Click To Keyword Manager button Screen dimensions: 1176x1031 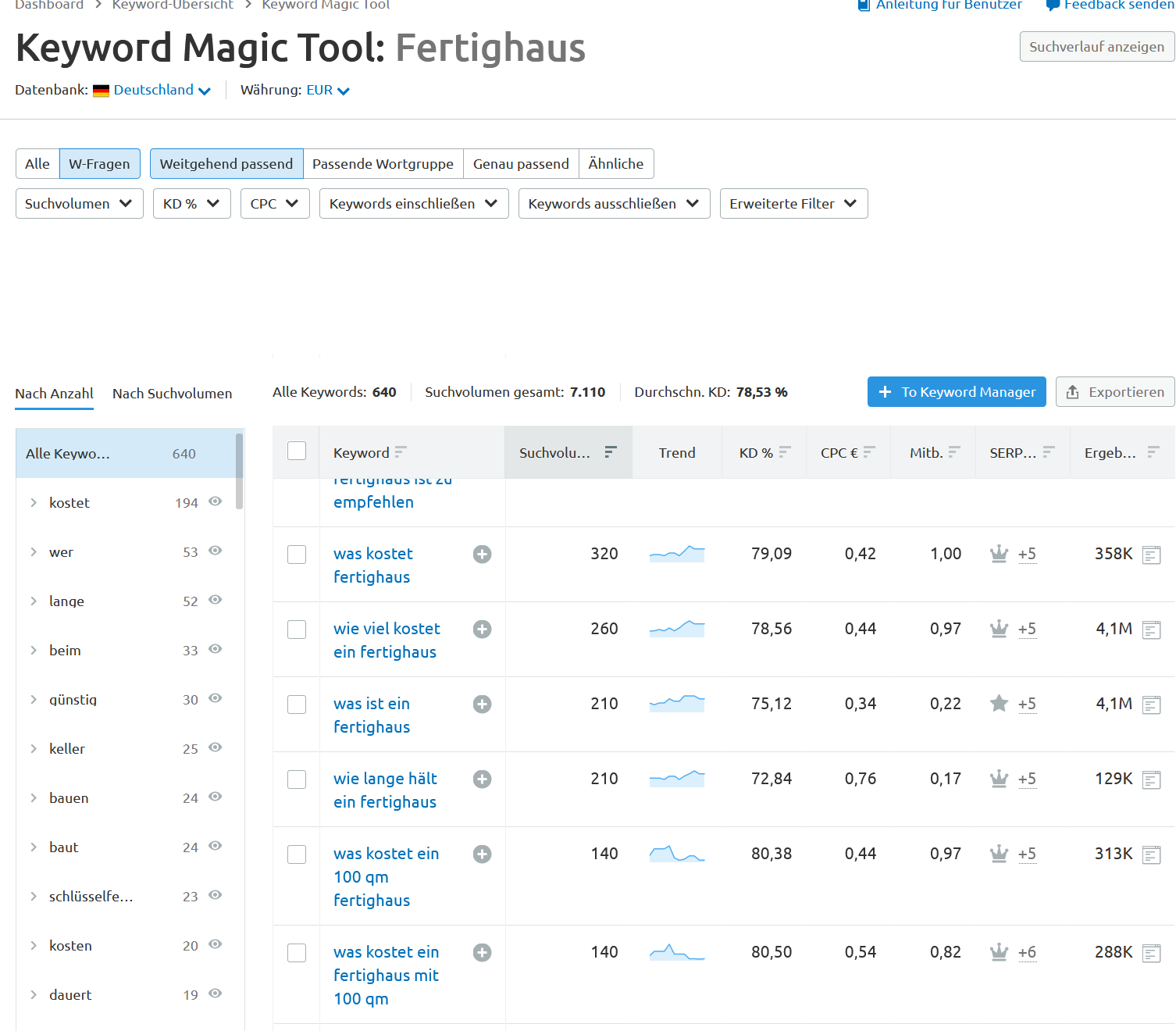[957, 392]
